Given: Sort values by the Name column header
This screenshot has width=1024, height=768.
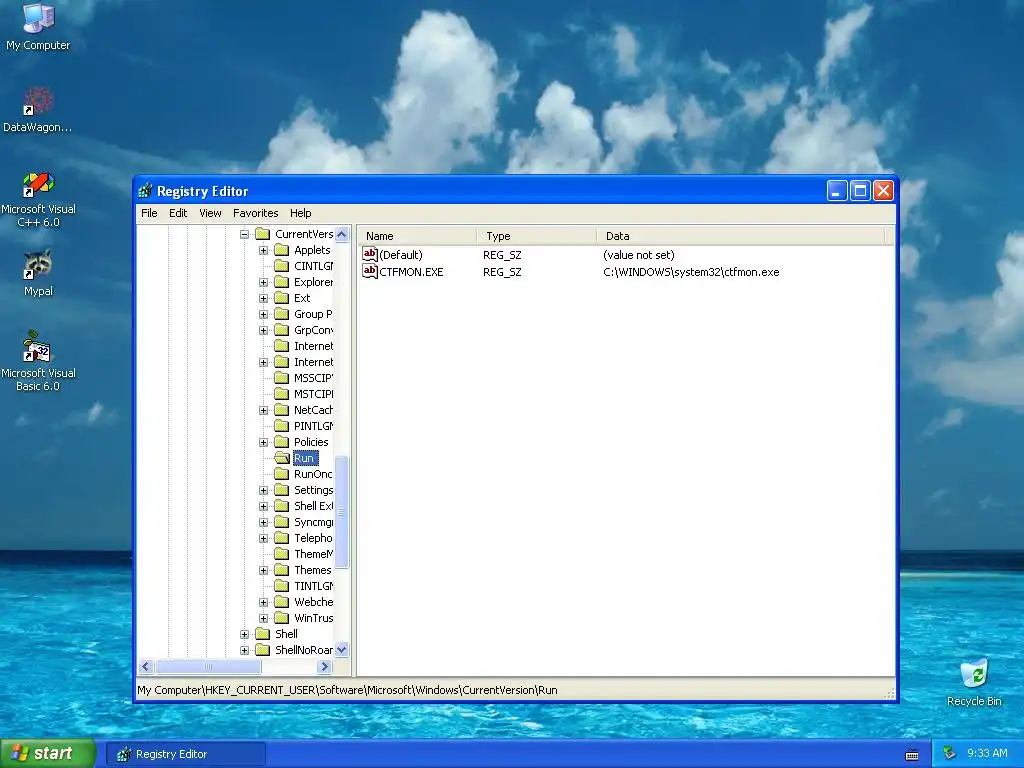Looking at the screenshot, I should (x=417, y=236).
